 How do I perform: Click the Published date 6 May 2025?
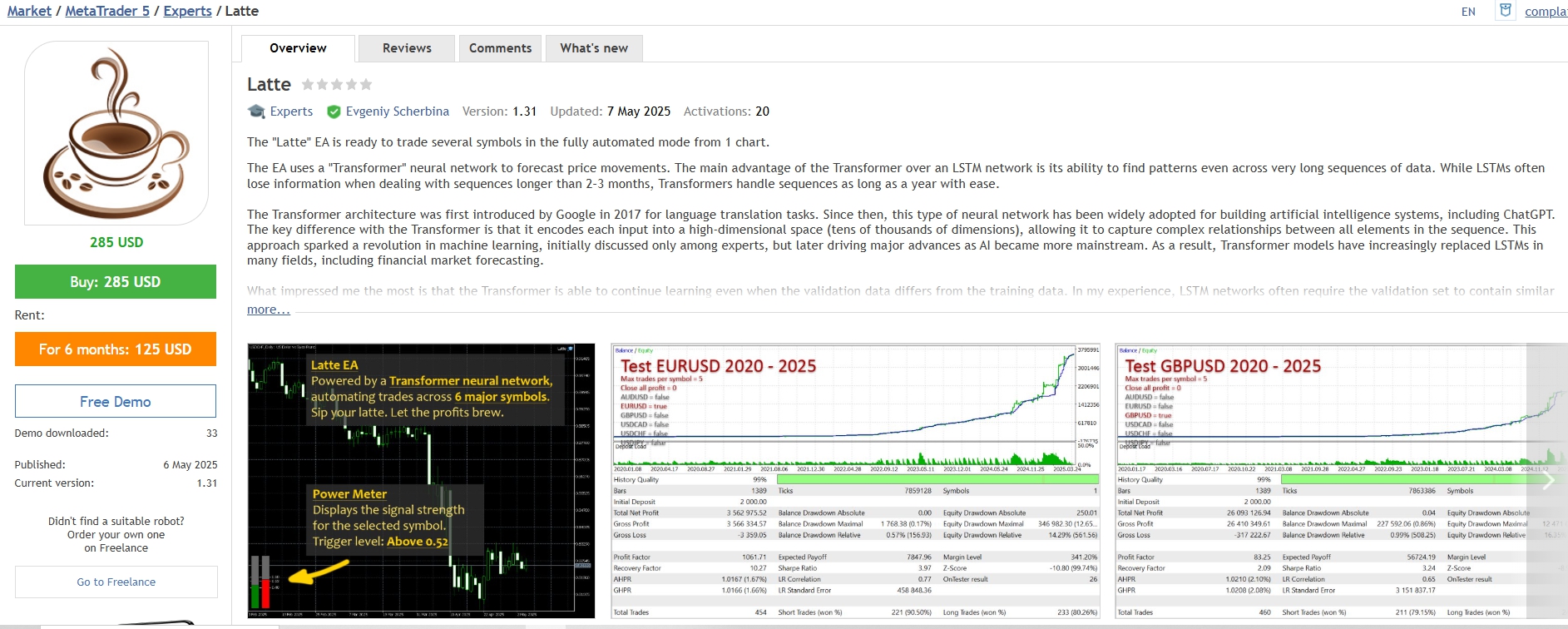pyautogui.click(x=190, y=465)
